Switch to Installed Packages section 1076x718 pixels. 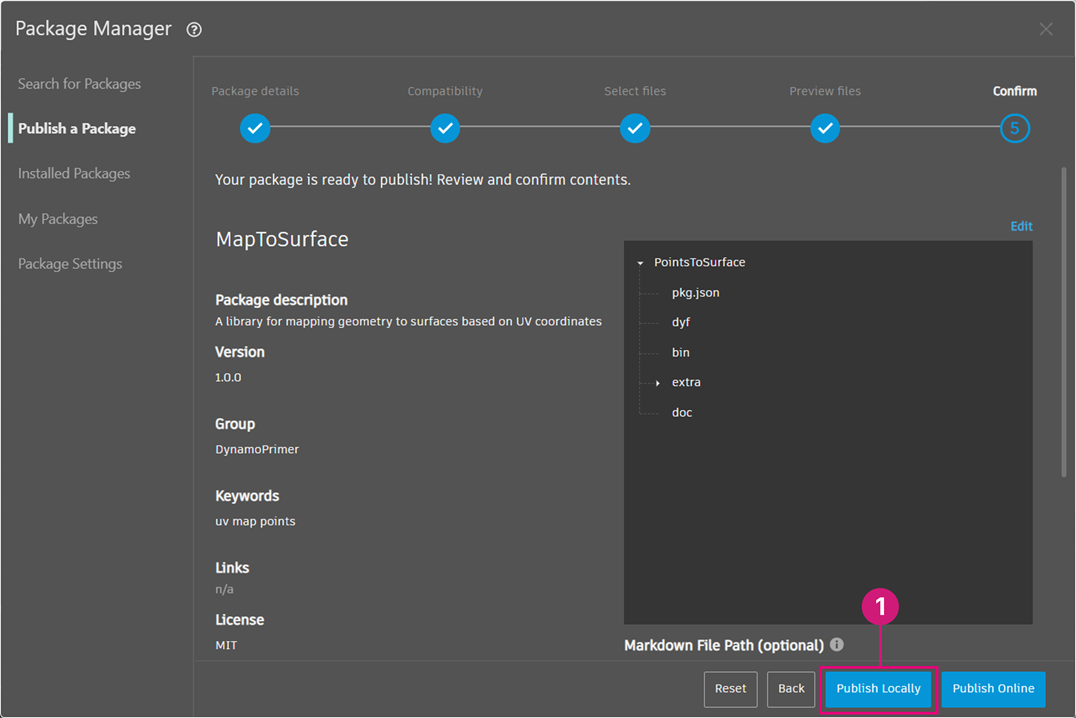pyautogui.click(x=74, y=173)
